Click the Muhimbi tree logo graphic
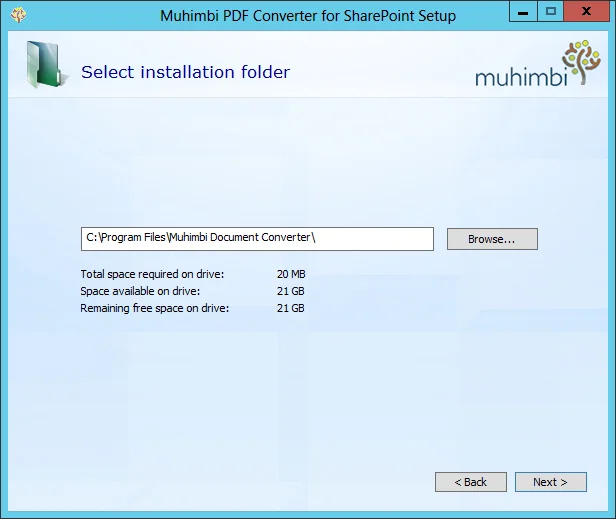The height and width of the screenshot is (519, 616). click(x=582, y=61)
